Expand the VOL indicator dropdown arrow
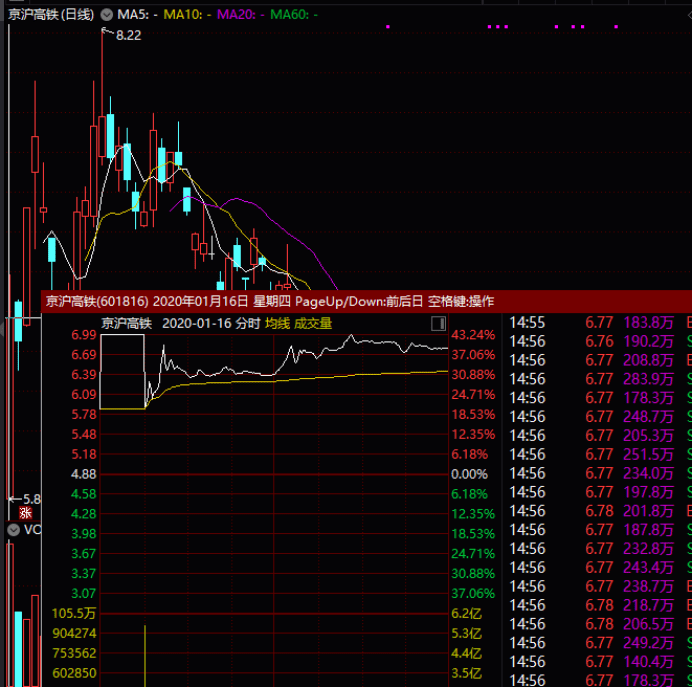Viewport: 693px width, 687px height. click(13, 529)
